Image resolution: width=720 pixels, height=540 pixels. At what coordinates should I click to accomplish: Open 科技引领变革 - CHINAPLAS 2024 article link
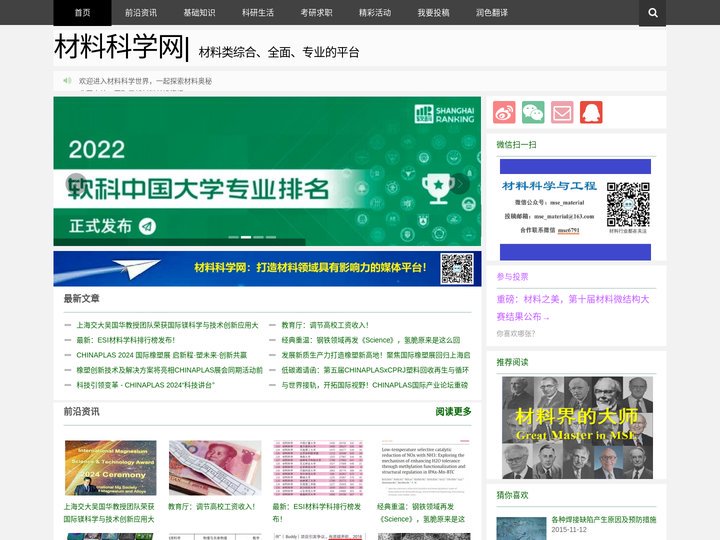click(146, 385)
